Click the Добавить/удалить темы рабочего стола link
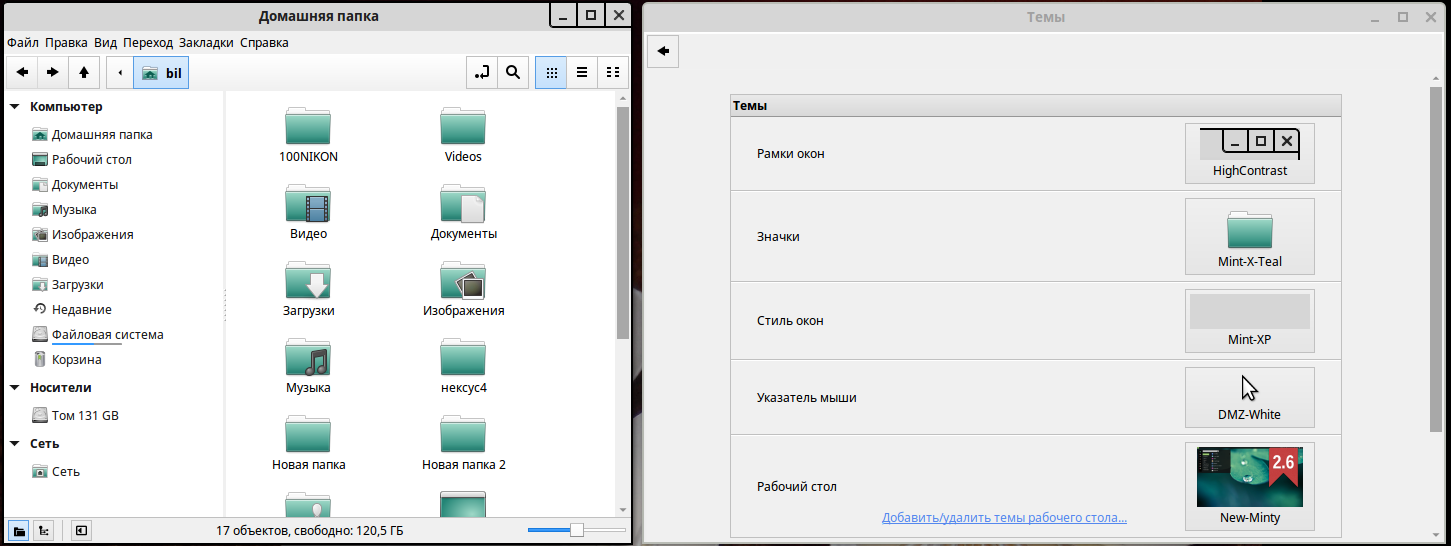 [1004, 518]
